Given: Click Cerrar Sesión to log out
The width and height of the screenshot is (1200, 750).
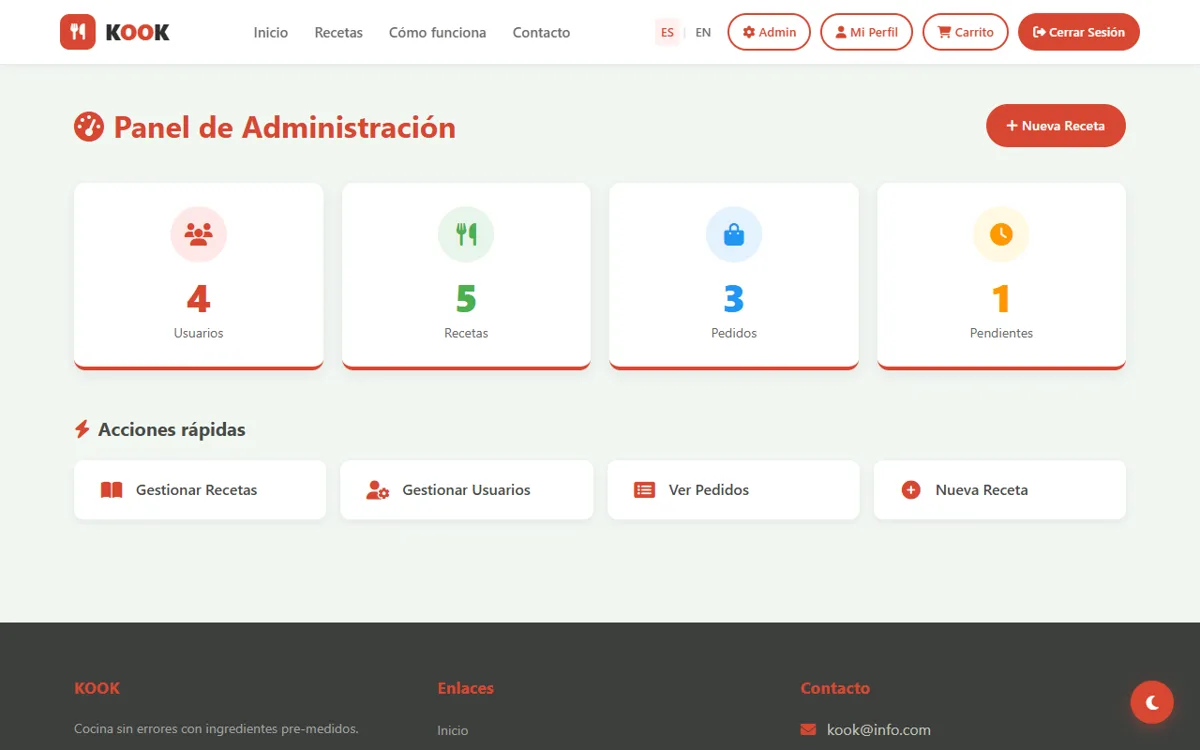Looking at the screenshot, I should point(1079,32).
